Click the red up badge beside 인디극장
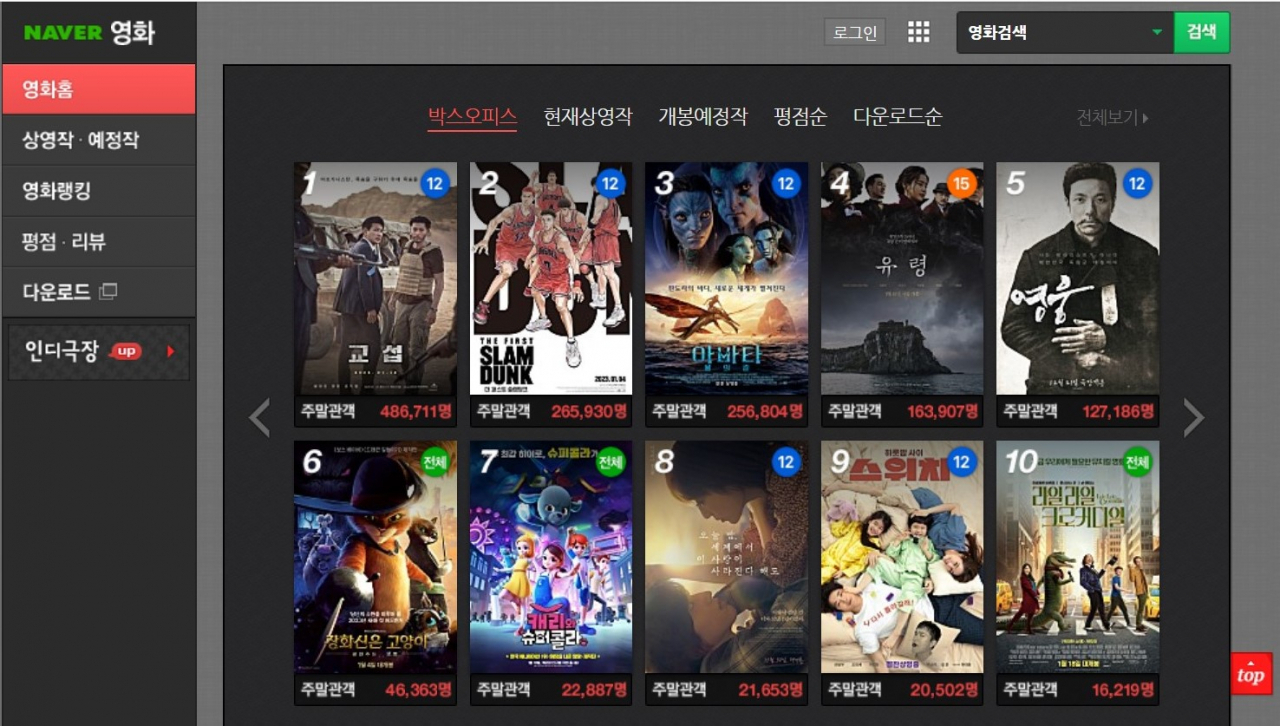This screenshot has height=726, width=1280. (126, 351)
